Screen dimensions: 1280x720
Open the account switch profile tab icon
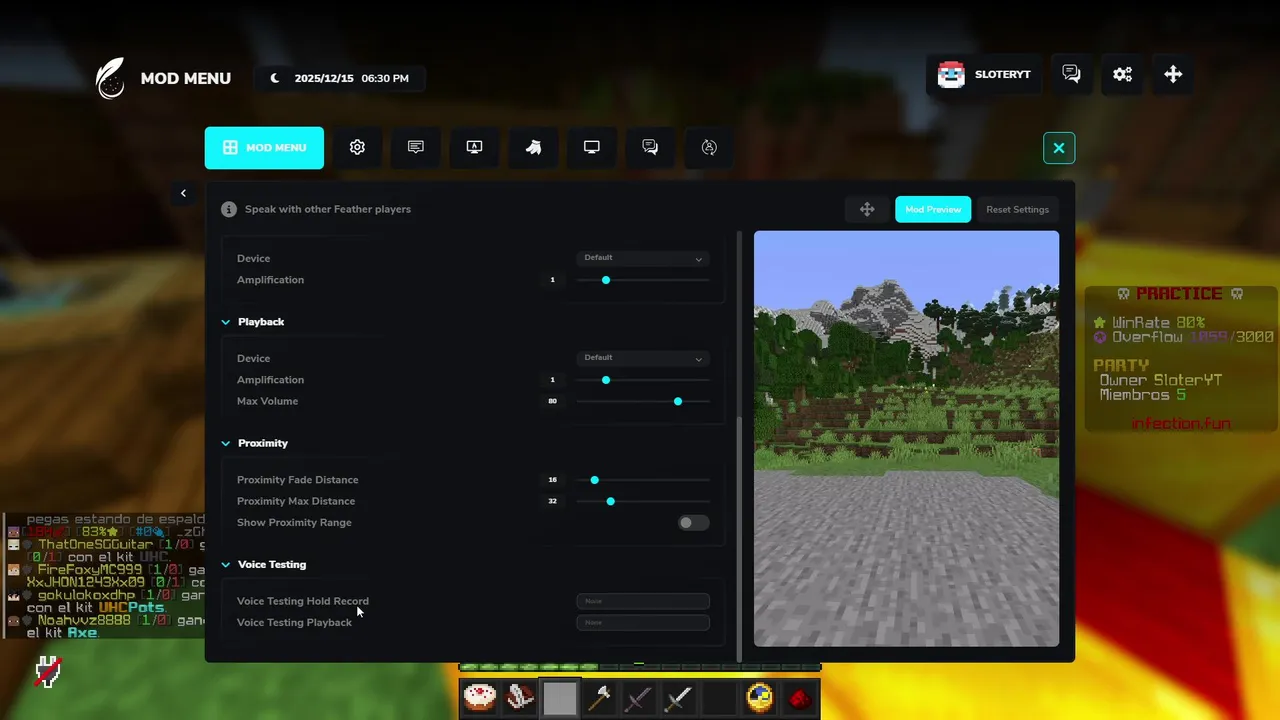pyautogui.click(x=709, y=148)
